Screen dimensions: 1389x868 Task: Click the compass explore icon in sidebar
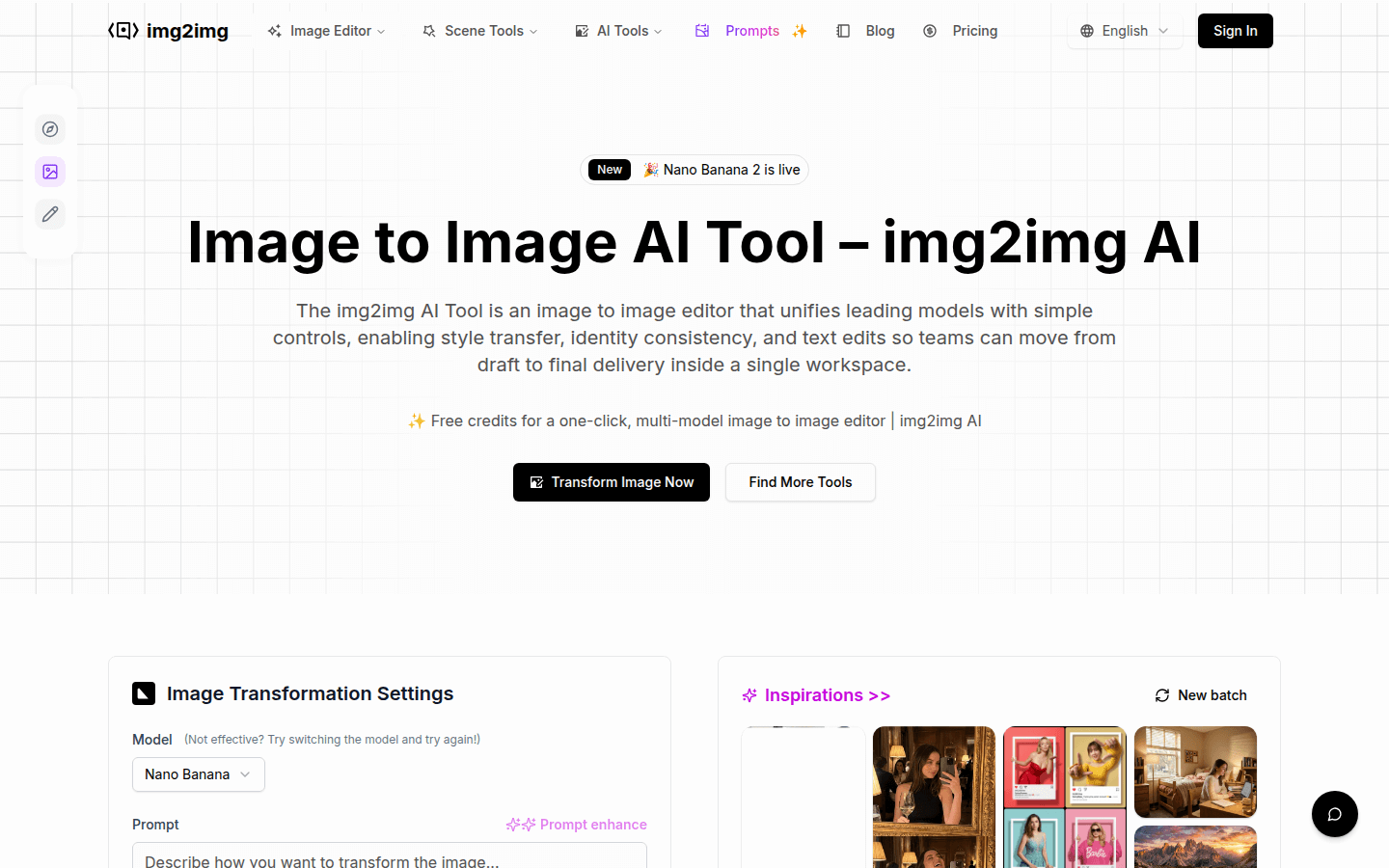tap(50, 129)
